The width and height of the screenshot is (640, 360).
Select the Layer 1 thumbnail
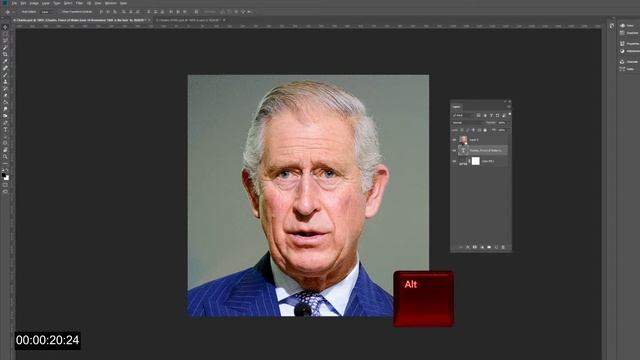pos(463,140)
